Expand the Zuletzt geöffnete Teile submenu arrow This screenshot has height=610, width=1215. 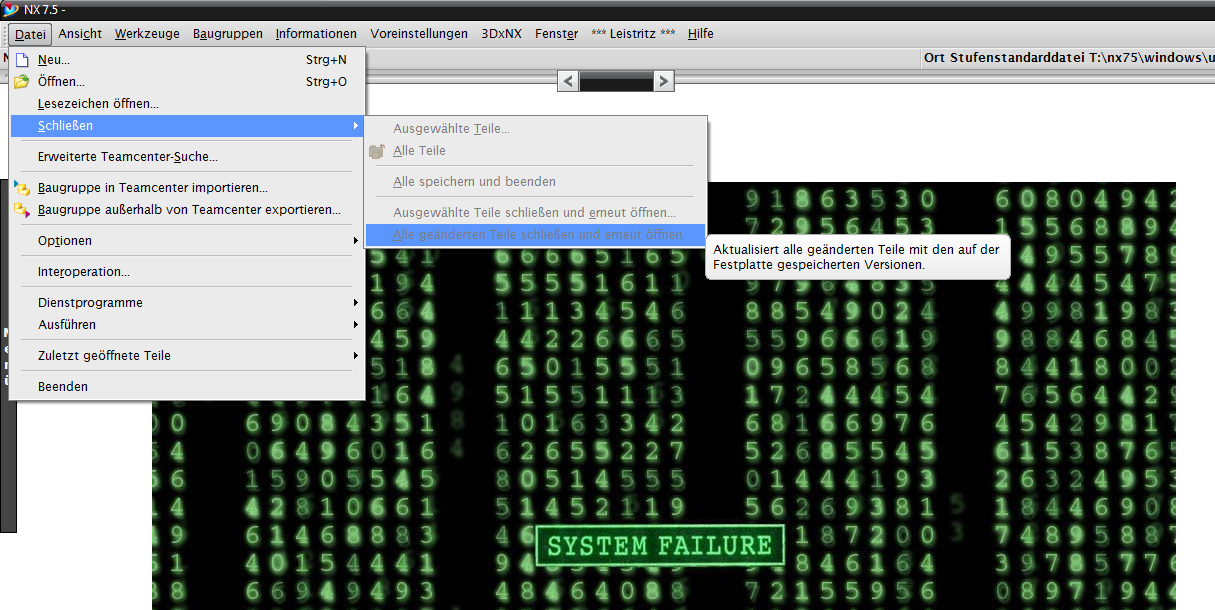[355, 356]
